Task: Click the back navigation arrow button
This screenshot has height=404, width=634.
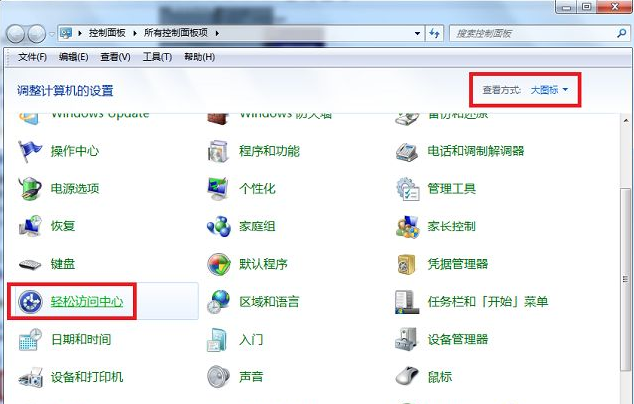Action: tap(19, 33)
